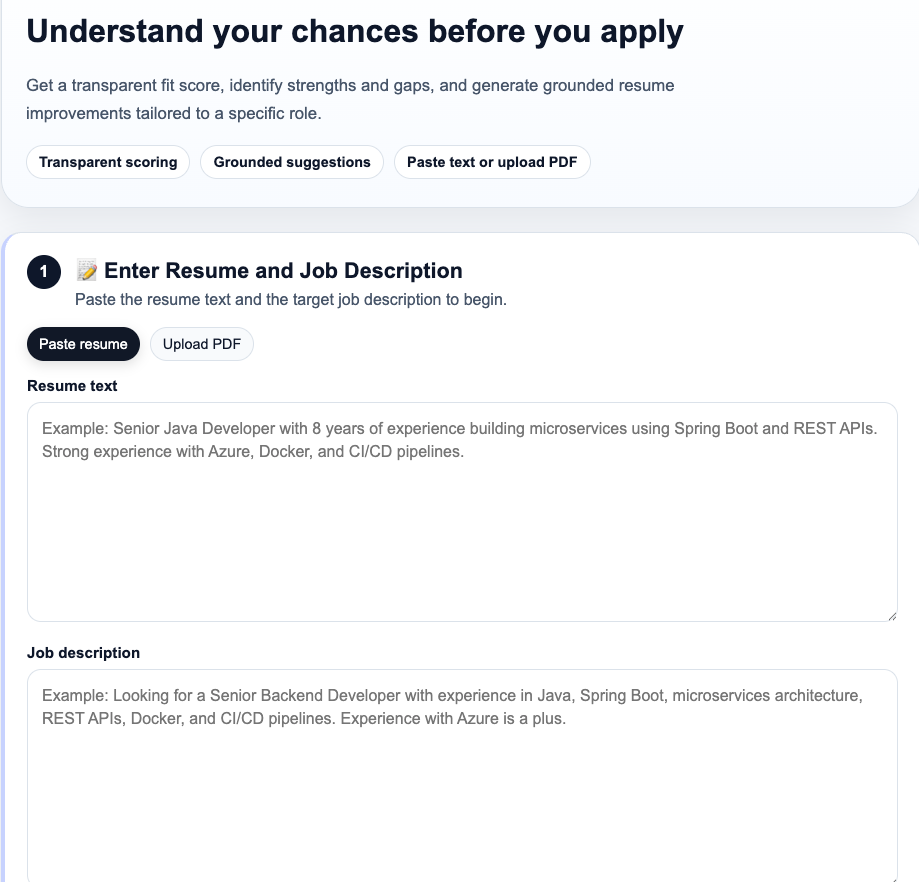This screenshot has height=882, width=919.
Task: Focus the Job description input area
Action: (462, 790)
